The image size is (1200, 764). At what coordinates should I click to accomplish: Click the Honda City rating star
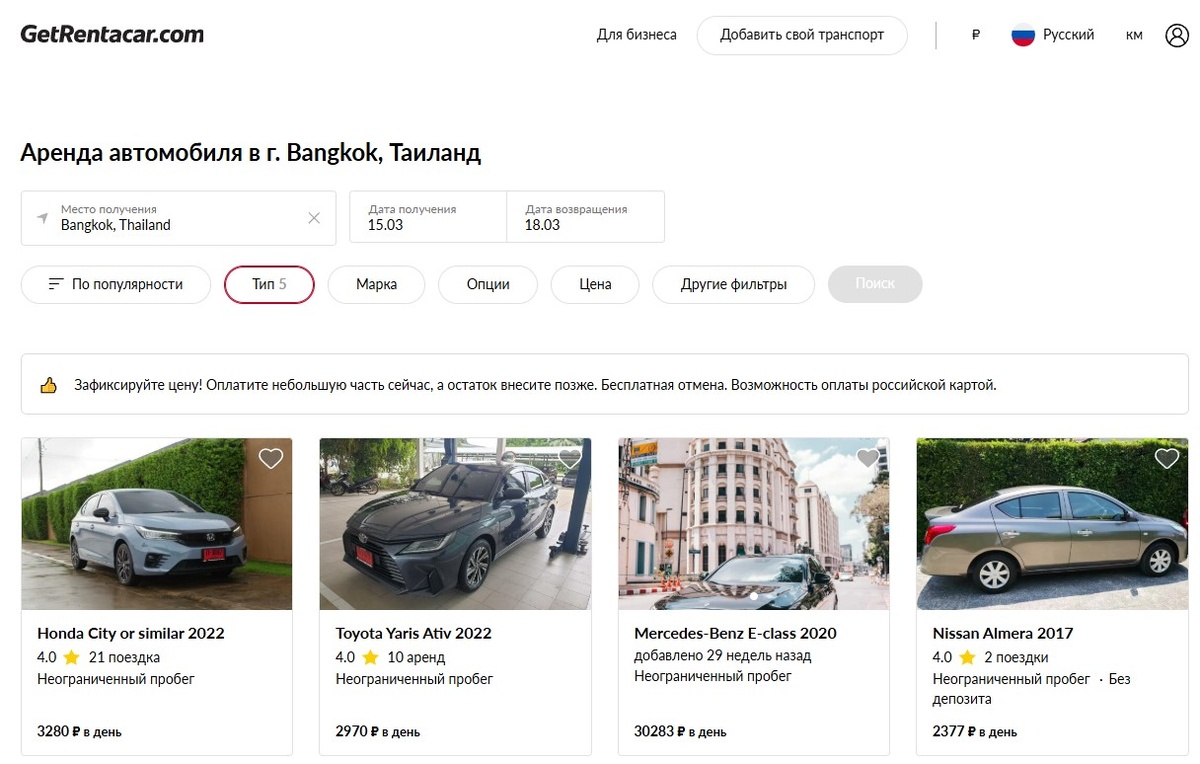pyautogui.click(x=72, y=657)
